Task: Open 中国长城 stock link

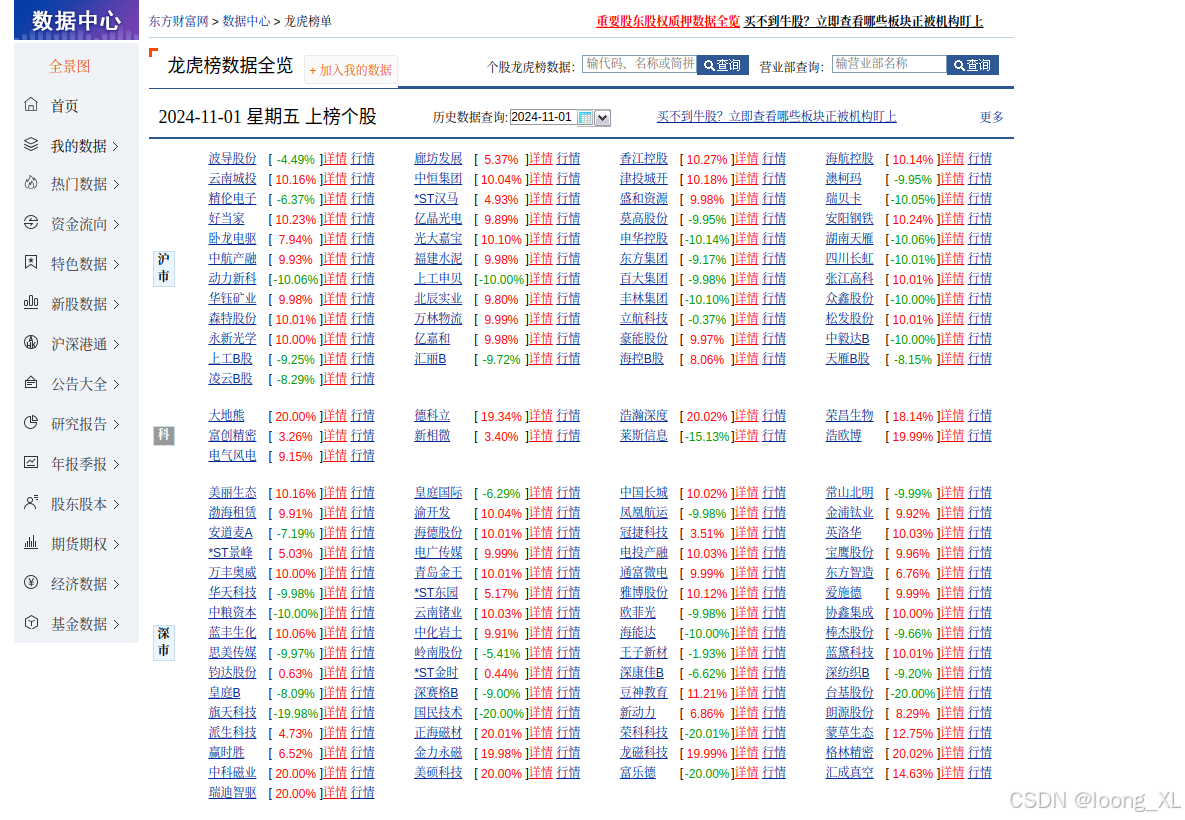Action: 644,493
